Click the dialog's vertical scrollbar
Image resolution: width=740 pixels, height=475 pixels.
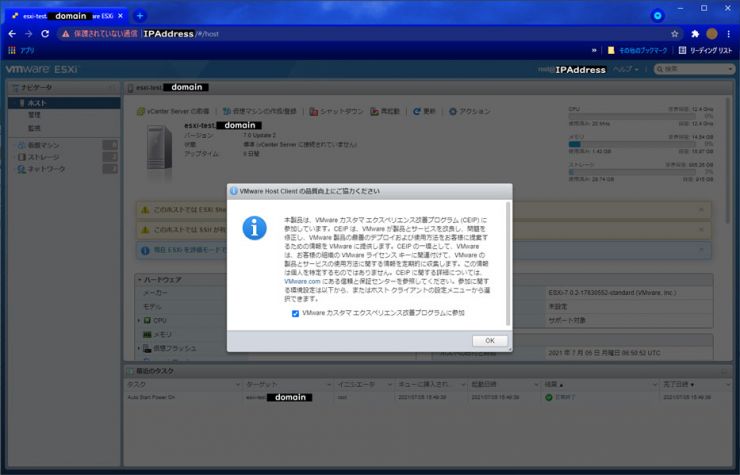tap(508, 263)
